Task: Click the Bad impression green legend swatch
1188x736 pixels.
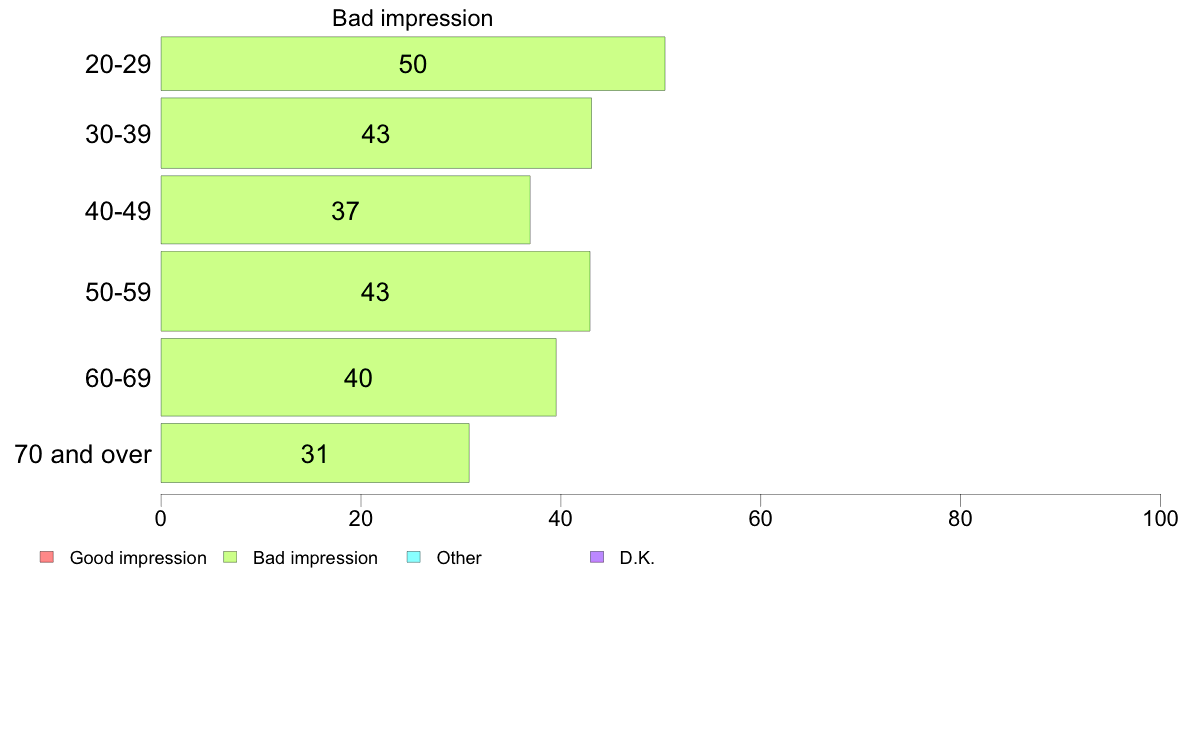Action: click(x=230, y=557)
